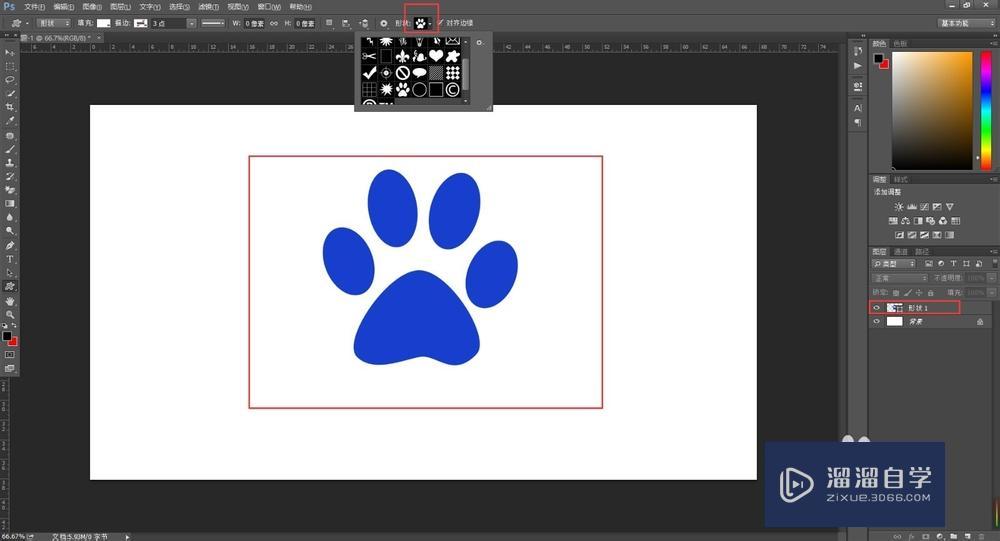Viewport: 1000px width, 541px height.
Task: Select the Crop tool
Action: pyautogui.click(x=10, y=107)
